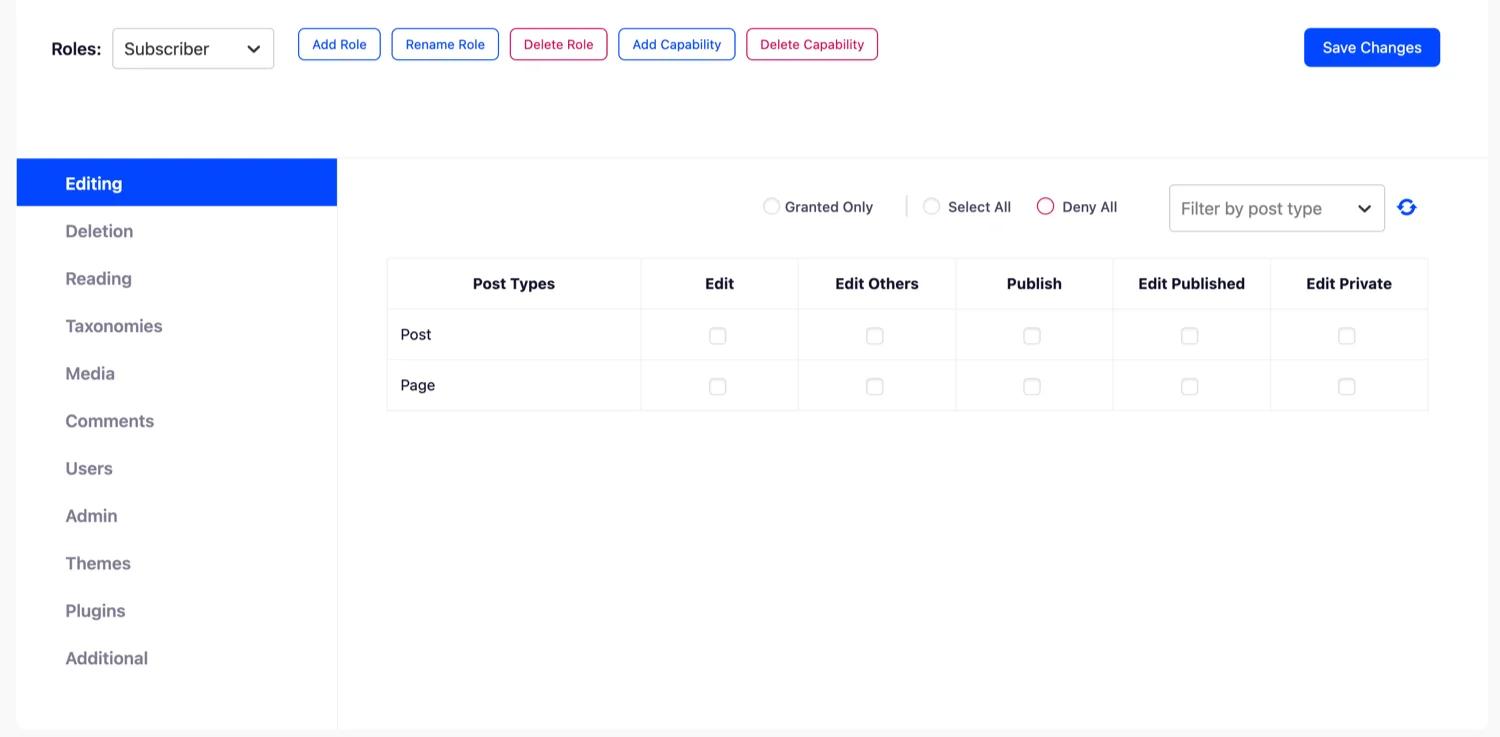Click the Post Types column header
Screen dimensions: 1500x737
[x=514, y=284]
